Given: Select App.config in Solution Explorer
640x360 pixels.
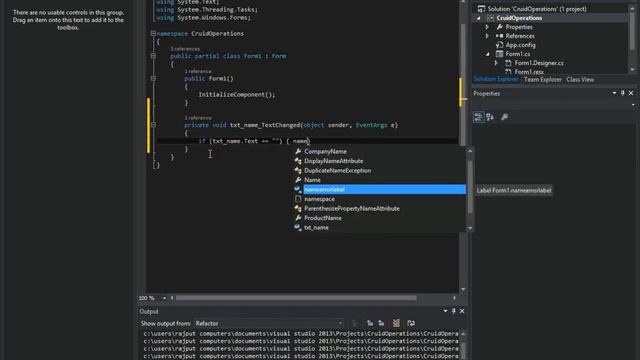Looking at the screenshot, I should [x=520, y=45].
